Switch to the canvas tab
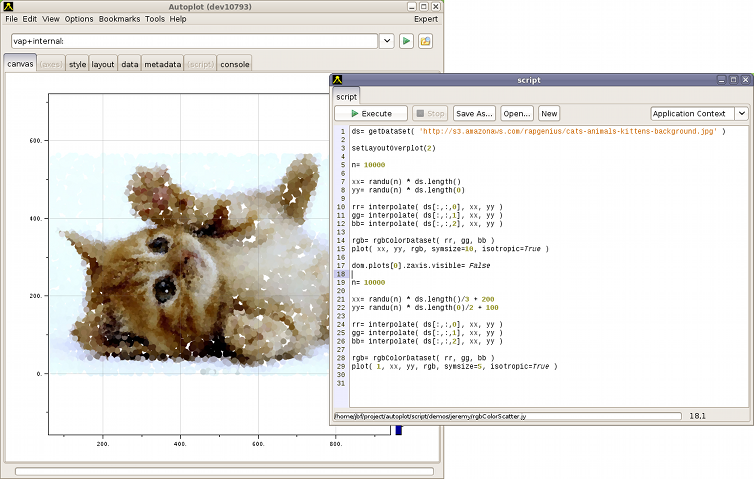 click(20, 63)
